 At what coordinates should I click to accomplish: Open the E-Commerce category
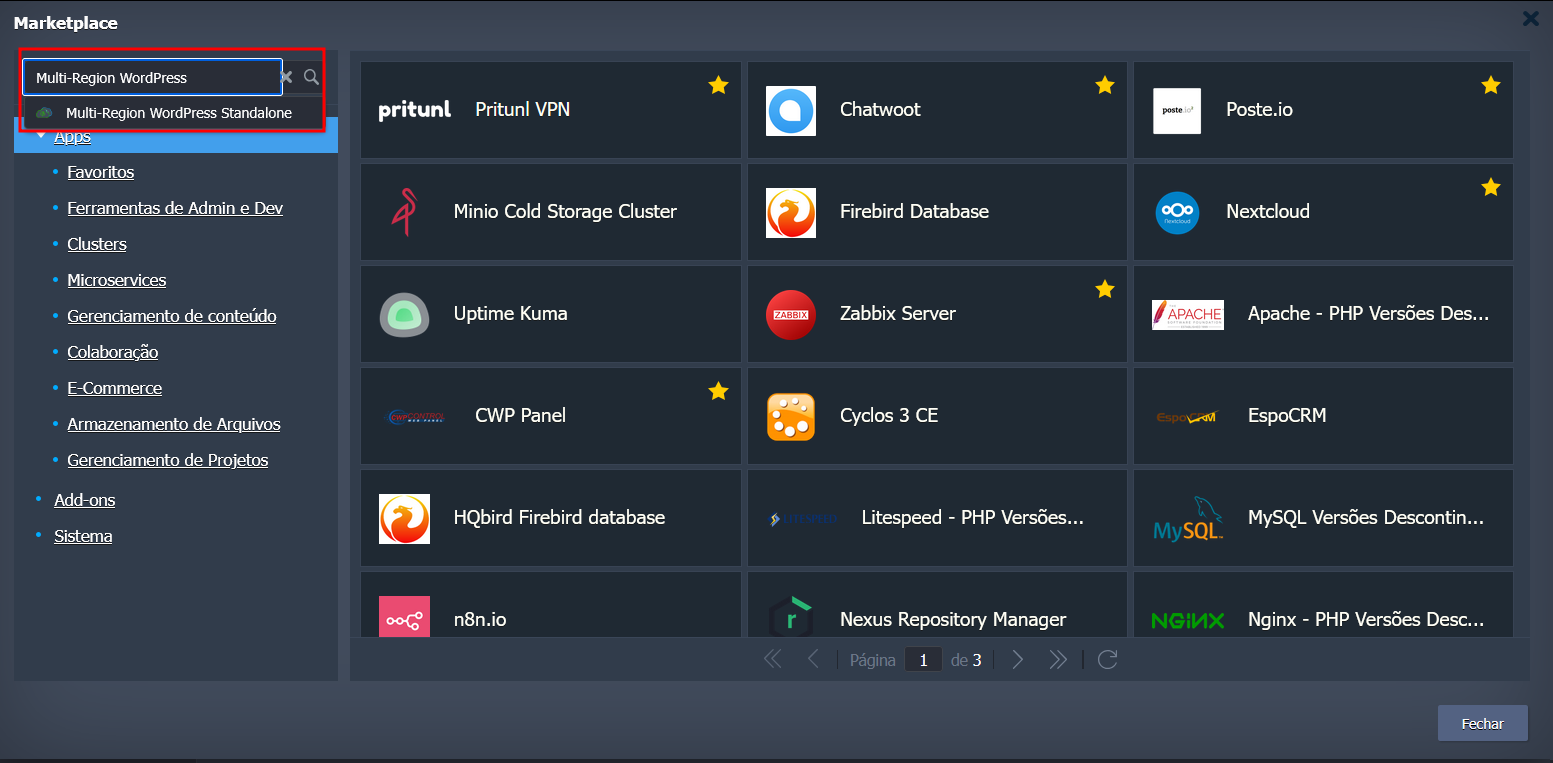pyautogui.click(x=115, y=388)
